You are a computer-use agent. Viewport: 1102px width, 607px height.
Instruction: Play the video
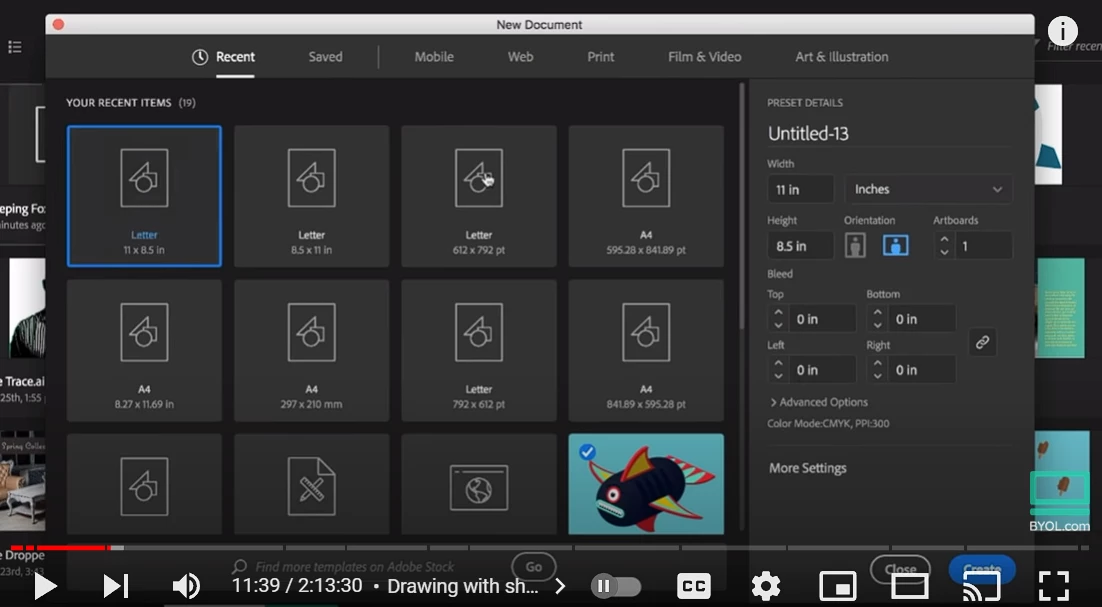(45, 586)
